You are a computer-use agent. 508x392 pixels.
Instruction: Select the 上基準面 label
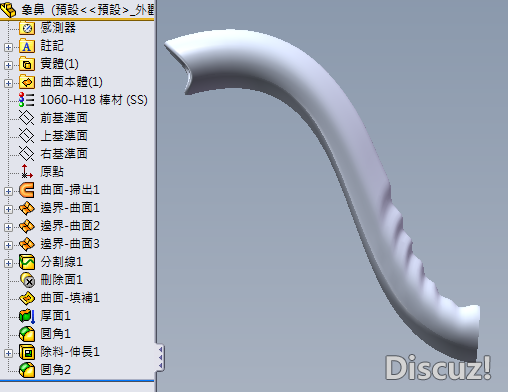(x=64, y=136)
